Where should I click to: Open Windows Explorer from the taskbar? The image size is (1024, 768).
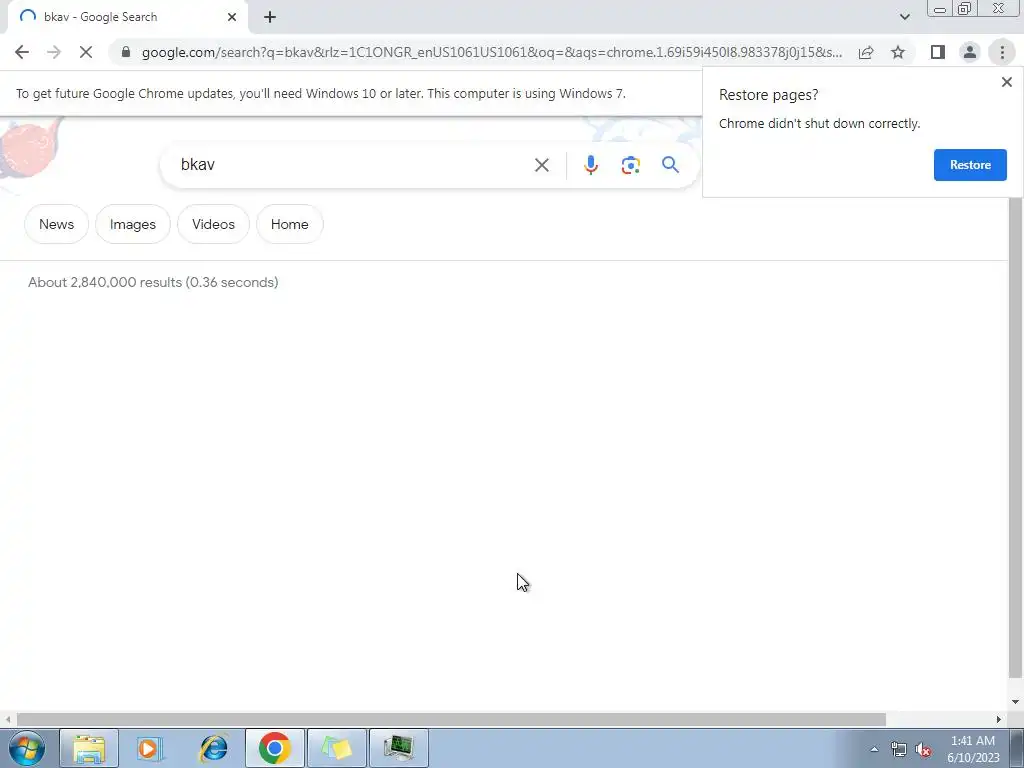[x=89, y=748]
